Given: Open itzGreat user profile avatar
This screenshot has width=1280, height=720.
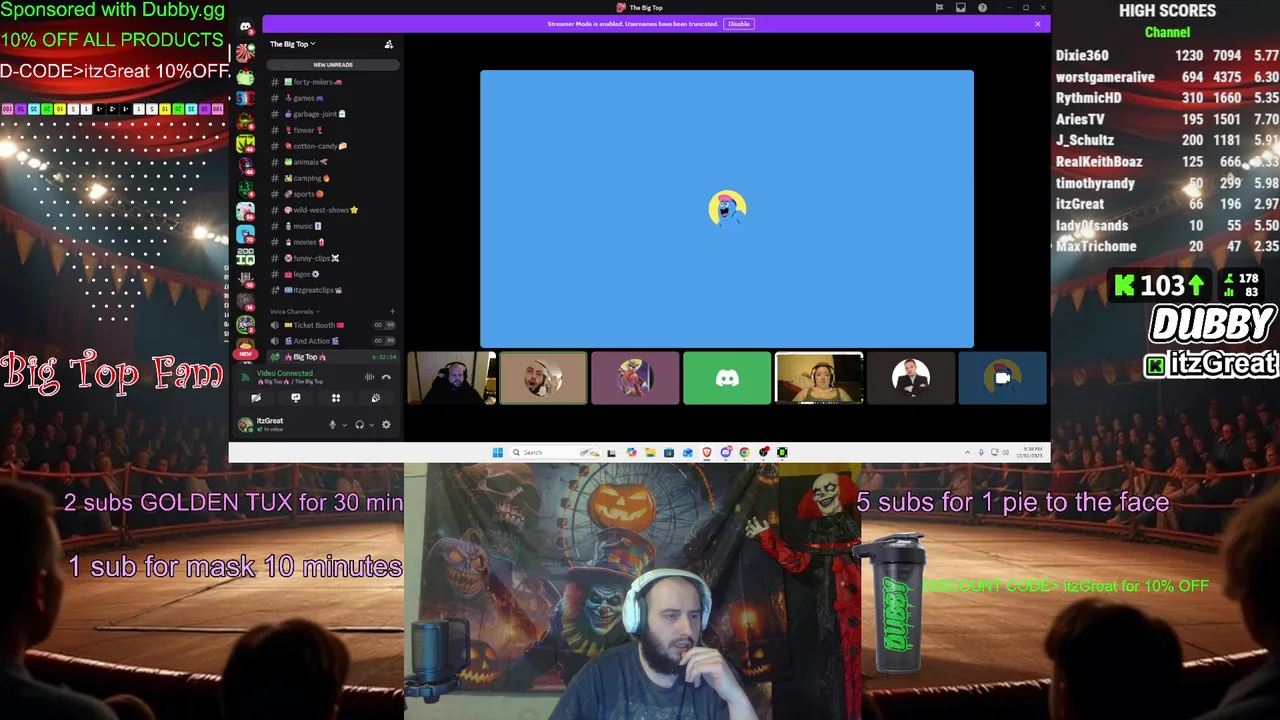Looking at the screenshot, I should 245,425.
